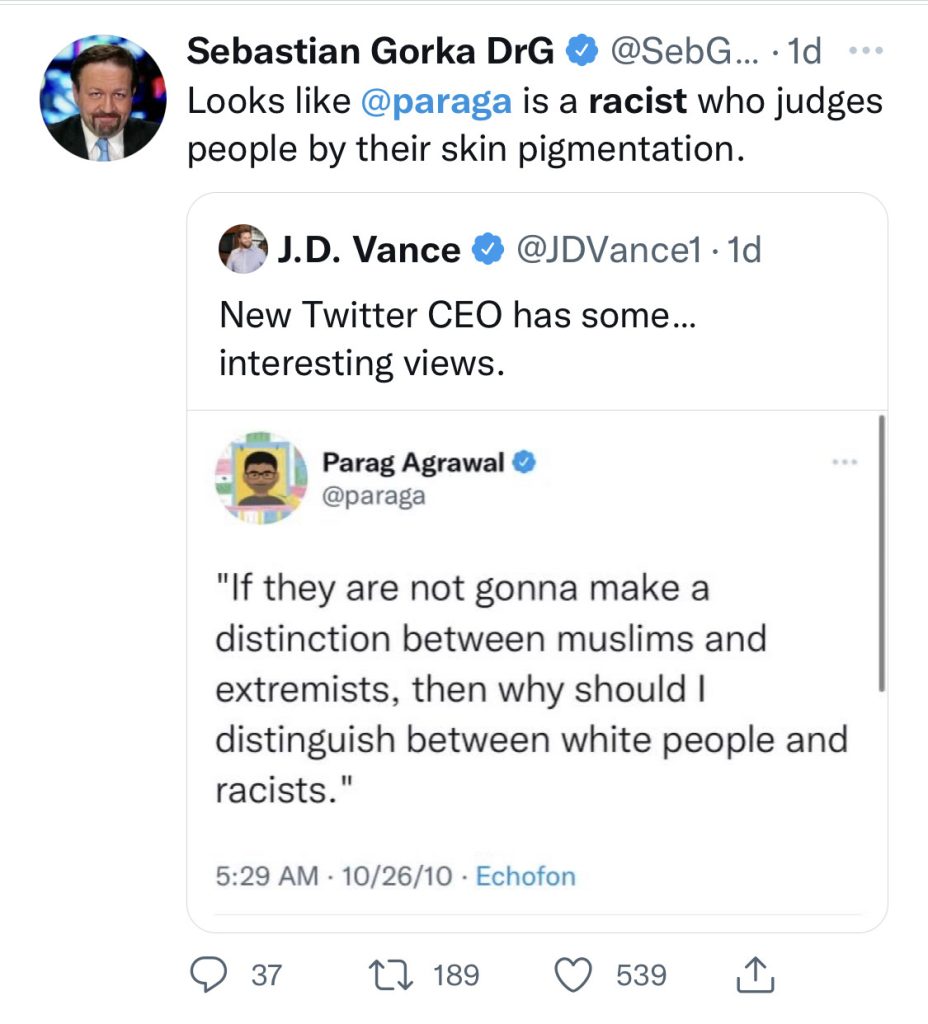Click the 539 likes count
The width and height of the screenshot is (928, 1024).
[x=641, y=974]
